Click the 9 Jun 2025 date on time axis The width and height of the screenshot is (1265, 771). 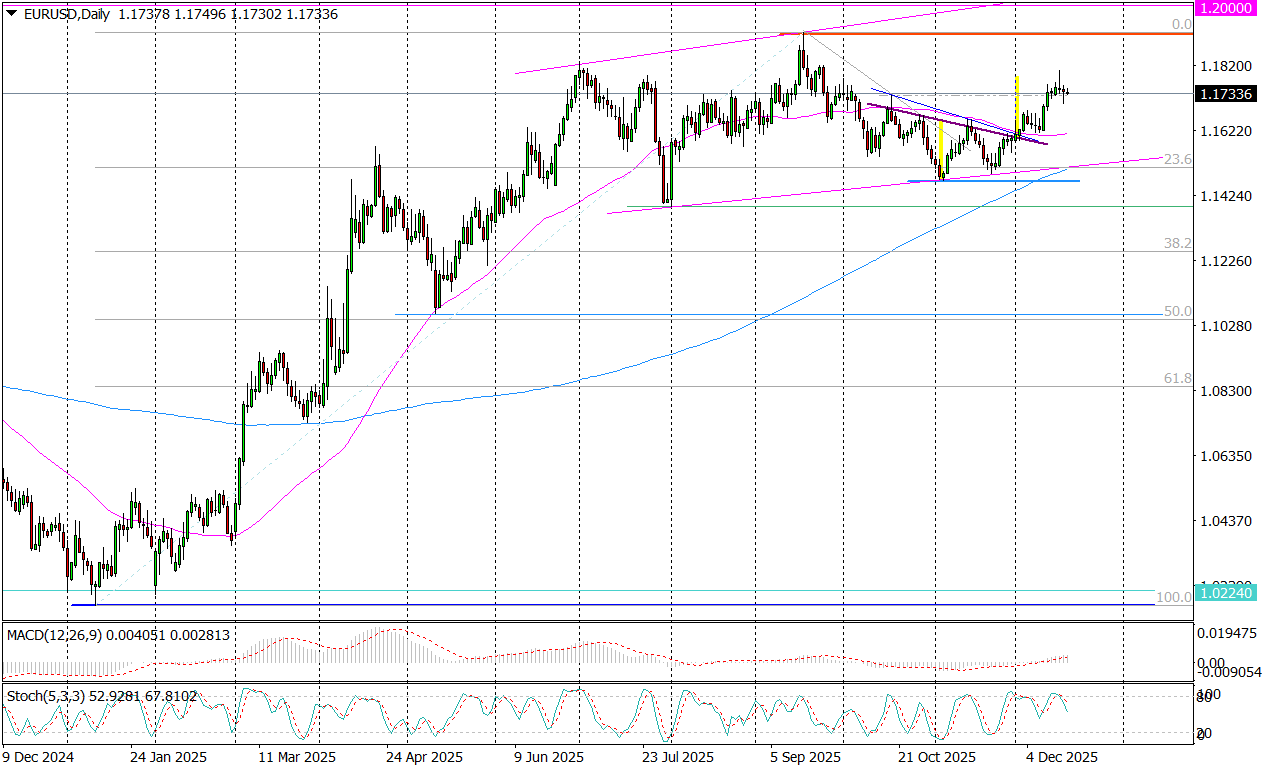pyautogui.click(x=549, y=757)
